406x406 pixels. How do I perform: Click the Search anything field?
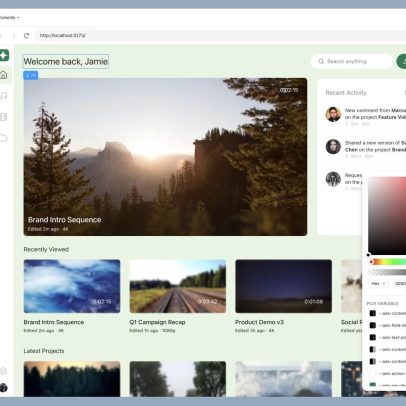point(352,61)
